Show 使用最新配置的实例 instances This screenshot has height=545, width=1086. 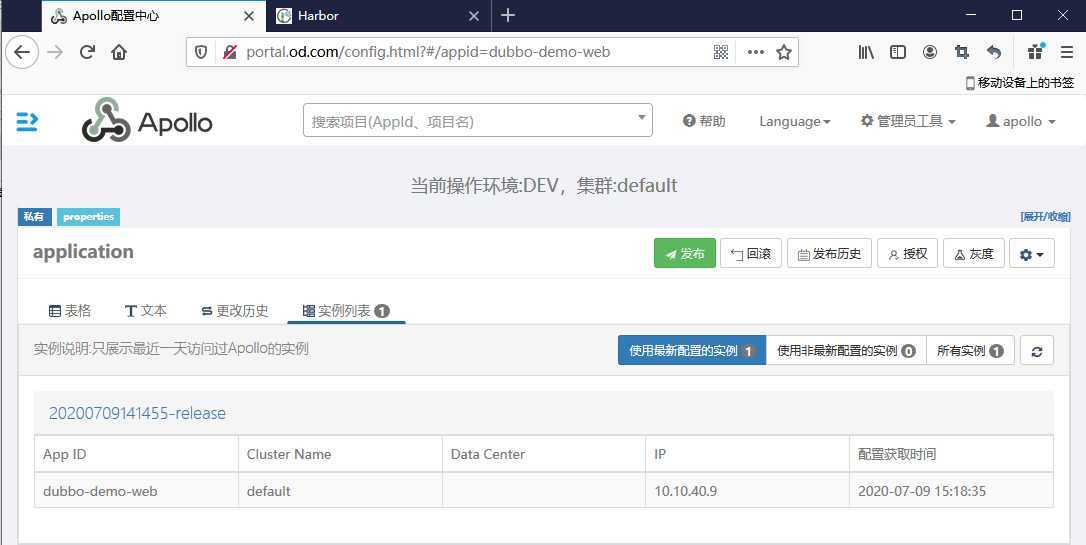[692, 350]
